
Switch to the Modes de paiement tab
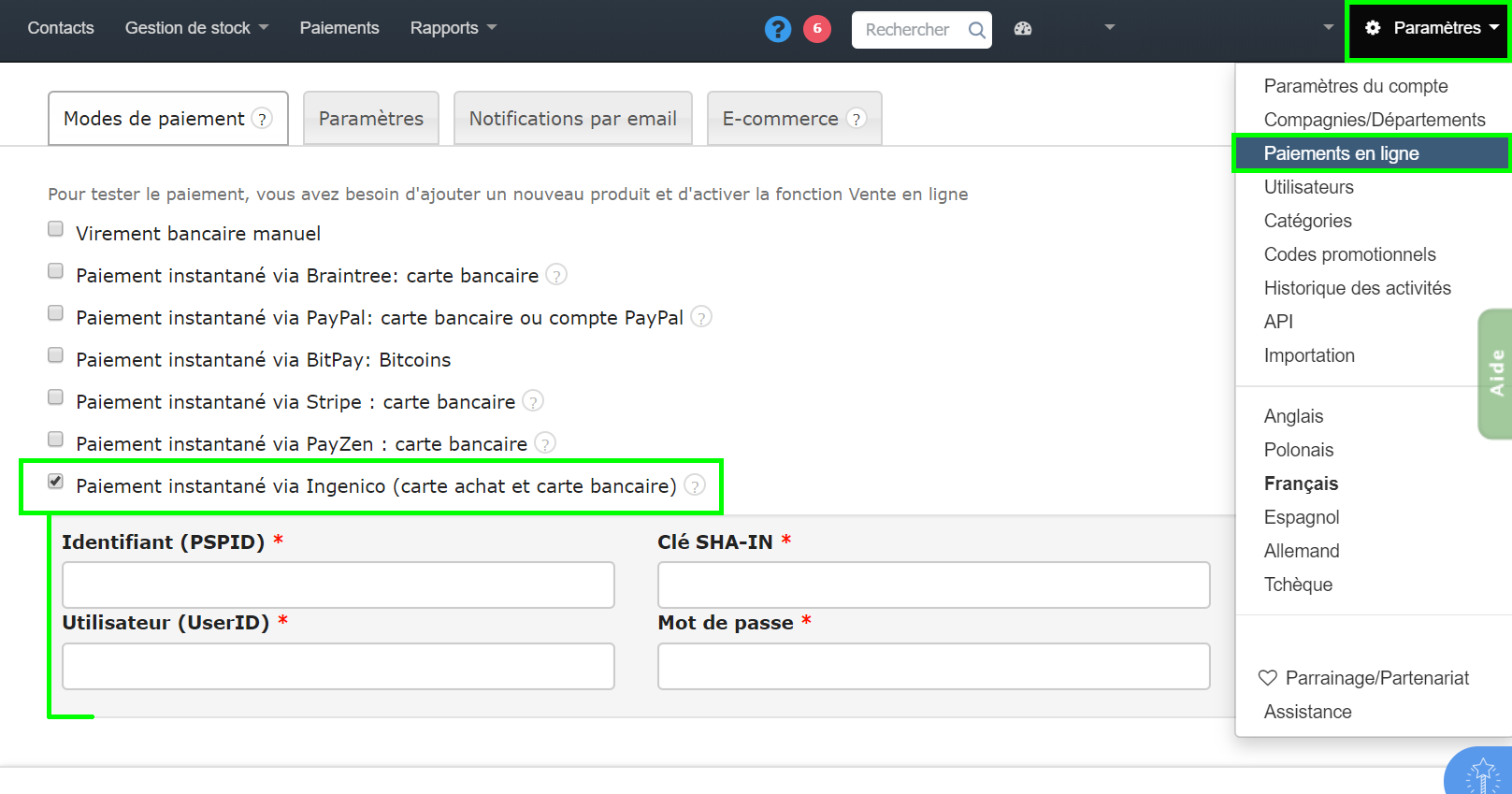click(x=168, y=118)
